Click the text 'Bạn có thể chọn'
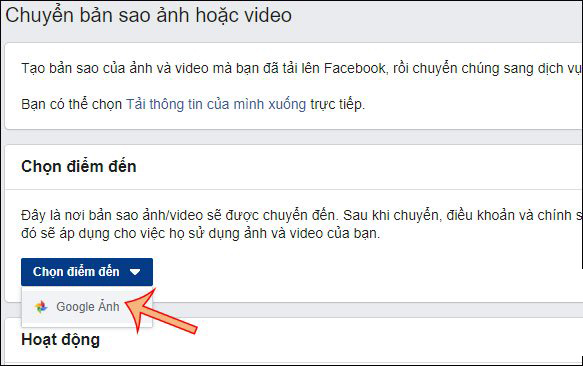The width and height of the screenshot is (583, 366). tap(71, 105)
